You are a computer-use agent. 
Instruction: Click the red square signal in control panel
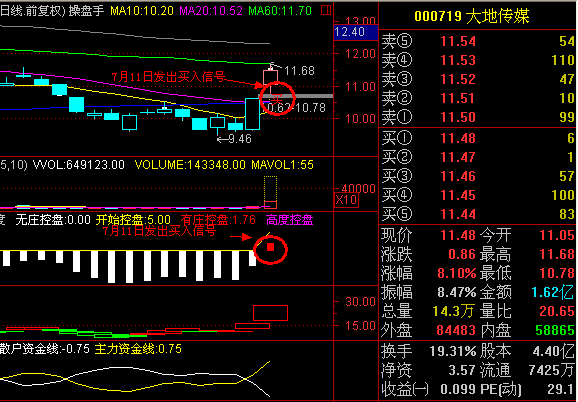271,247
